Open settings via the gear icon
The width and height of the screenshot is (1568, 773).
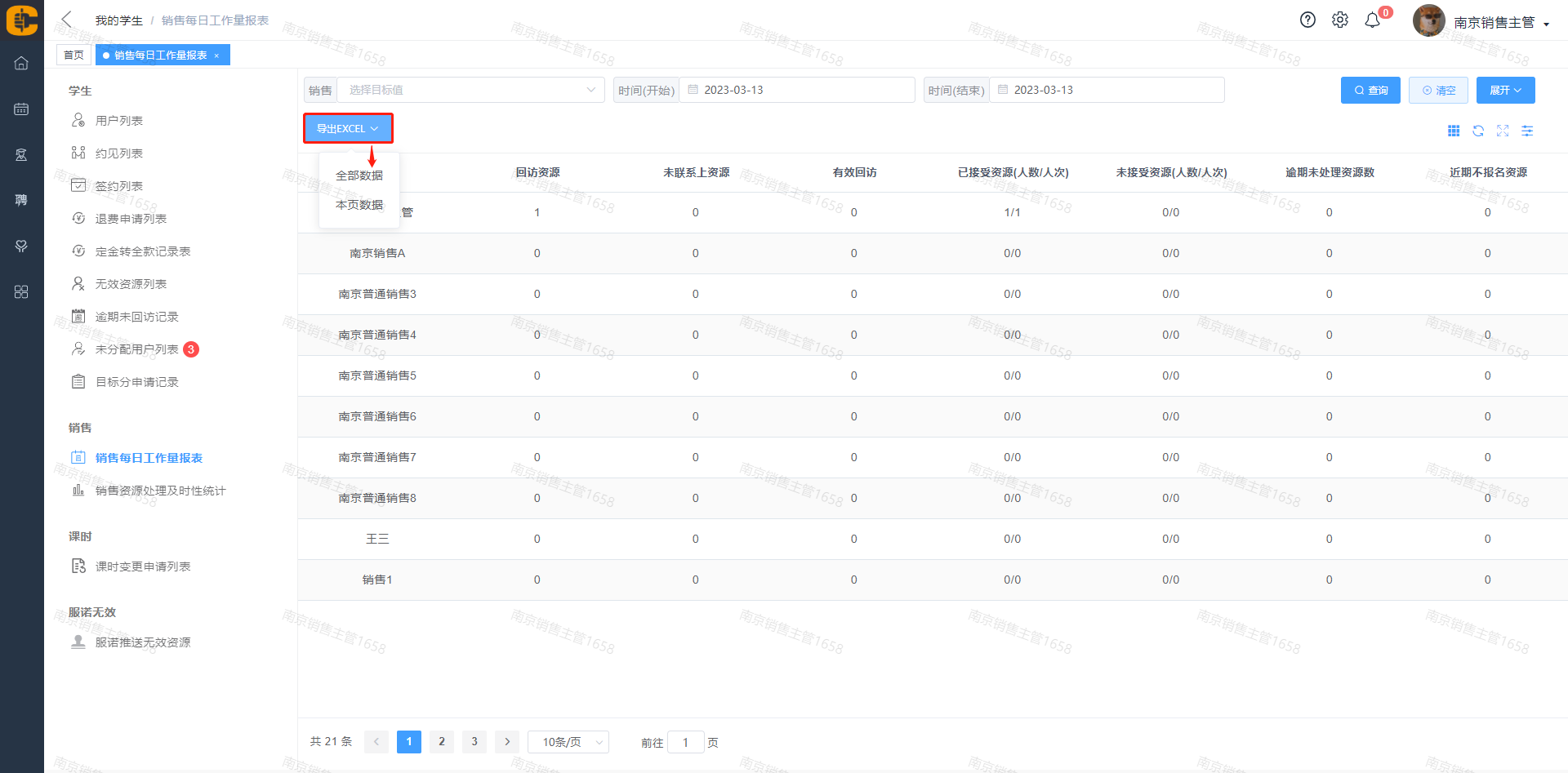tap(1340, 20)
